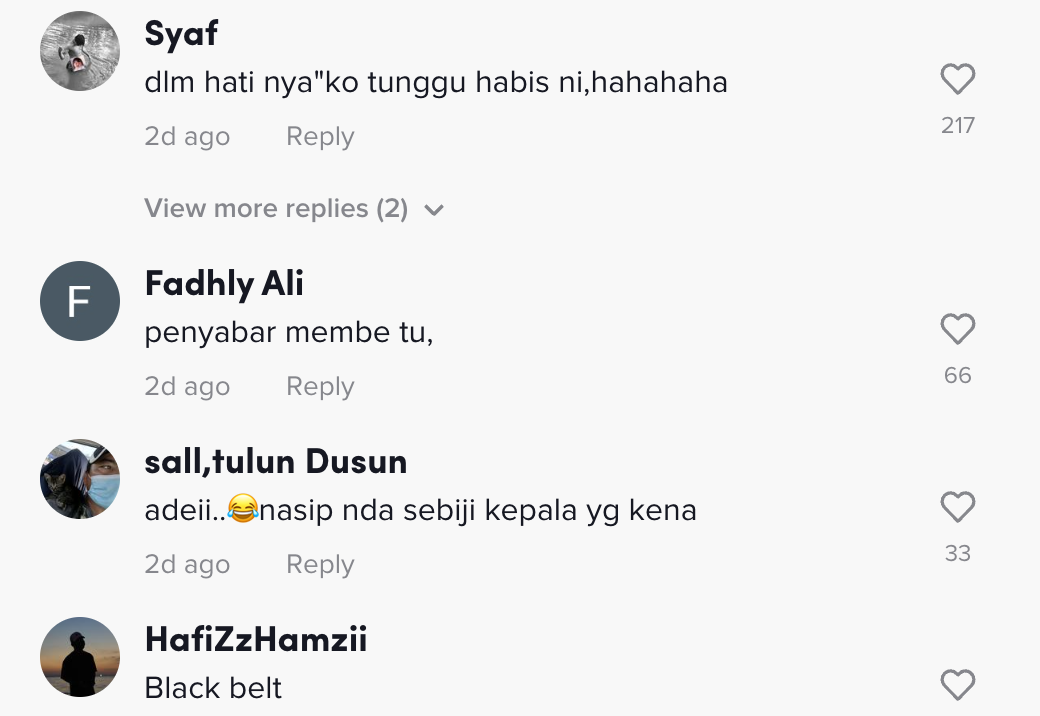Open sall,tulun Dusun username link
Screen dimensions: 1040x716
coord(276,461)
